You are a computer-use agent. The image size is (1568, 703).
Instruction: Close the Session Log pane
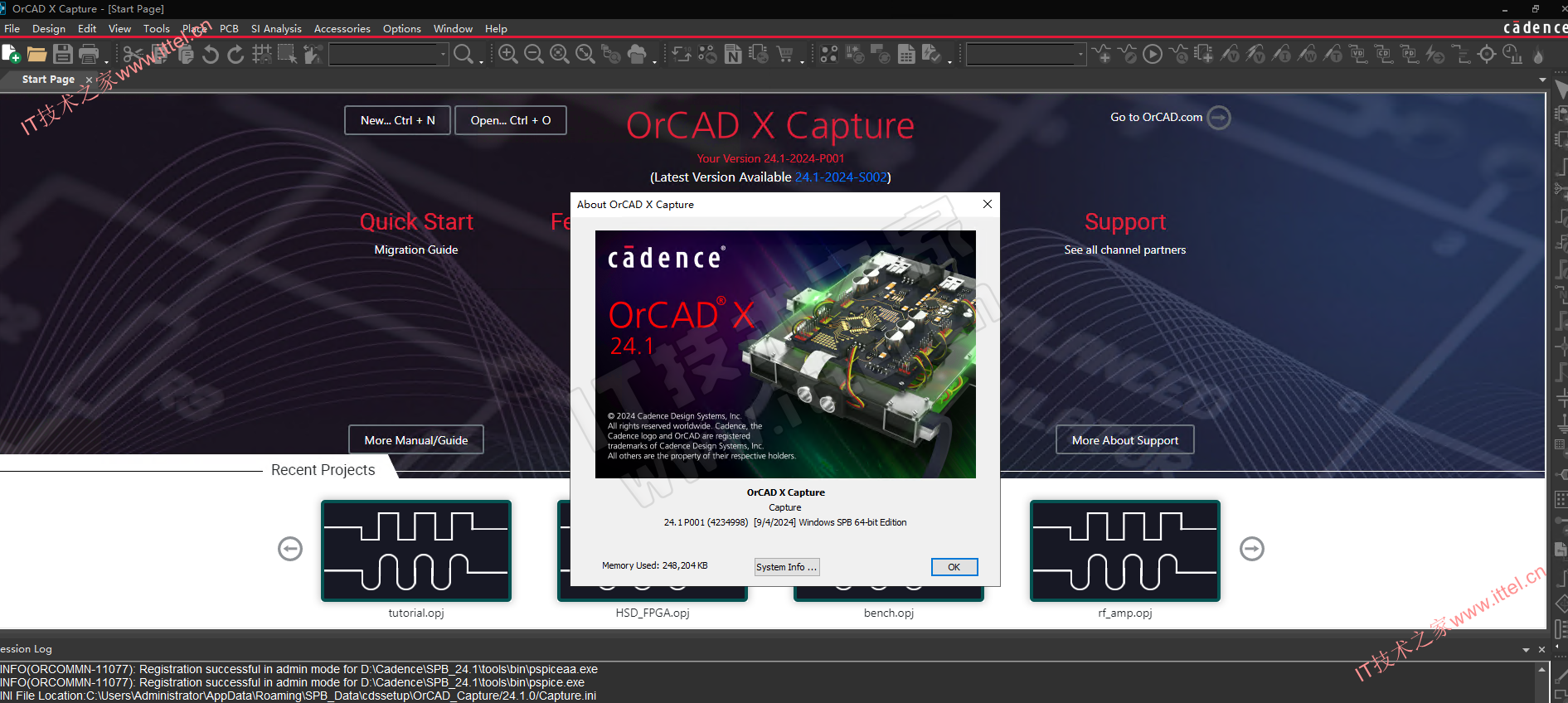(1541, 650)
